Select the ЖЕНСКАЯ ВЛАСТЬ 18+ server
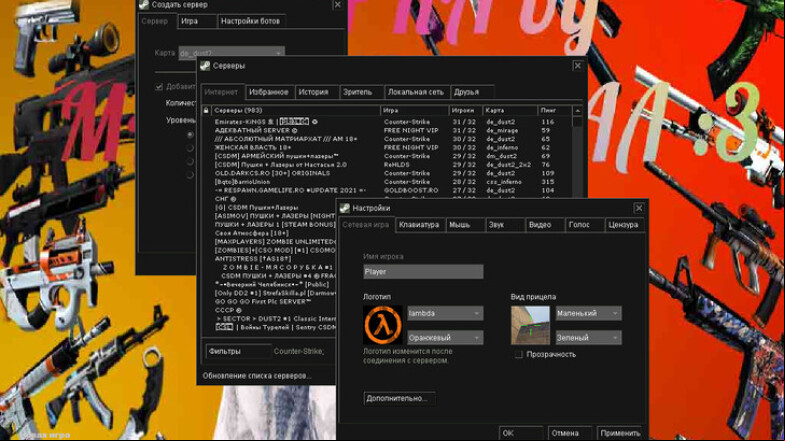The width and height of the screenshot is (785, 441). (386, 148)
